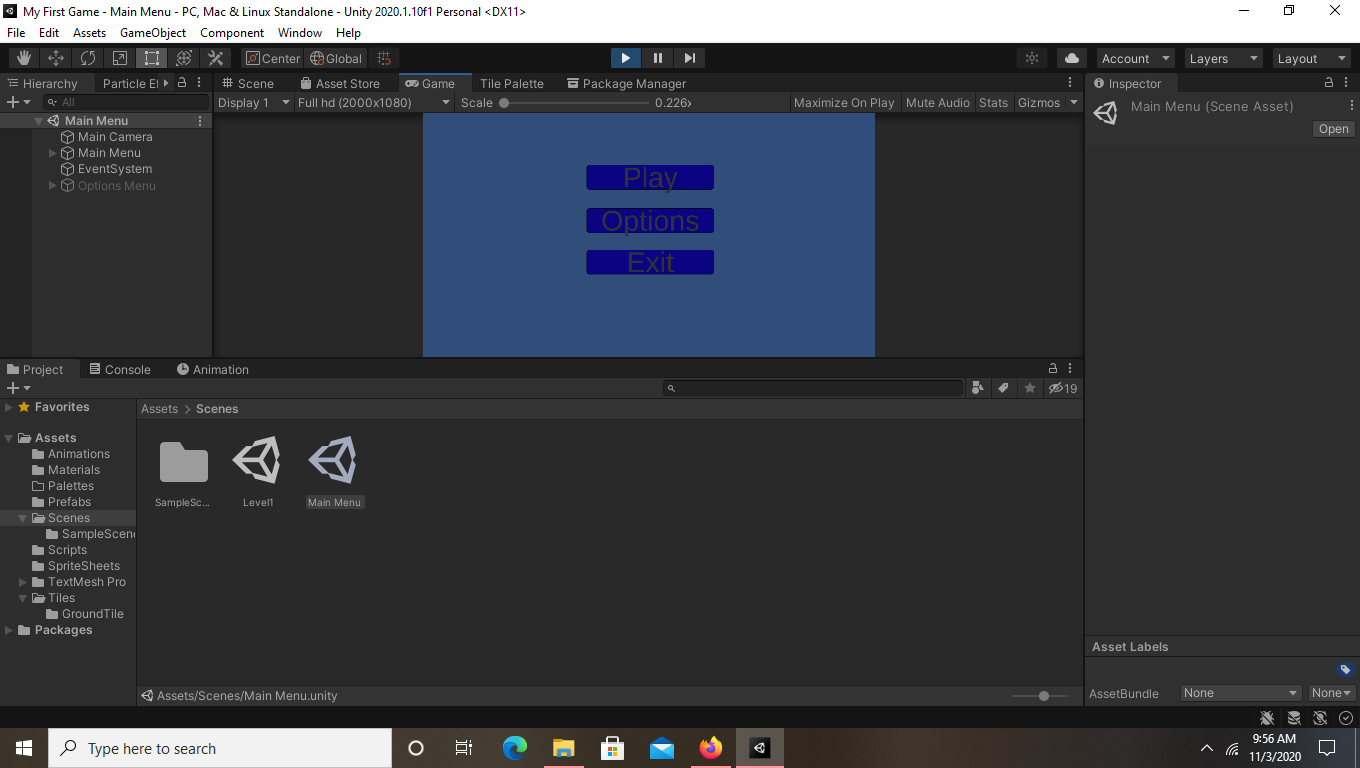The image size is (1360, 768).
Task: Select the Scale tool
Action: click(120, 58)
